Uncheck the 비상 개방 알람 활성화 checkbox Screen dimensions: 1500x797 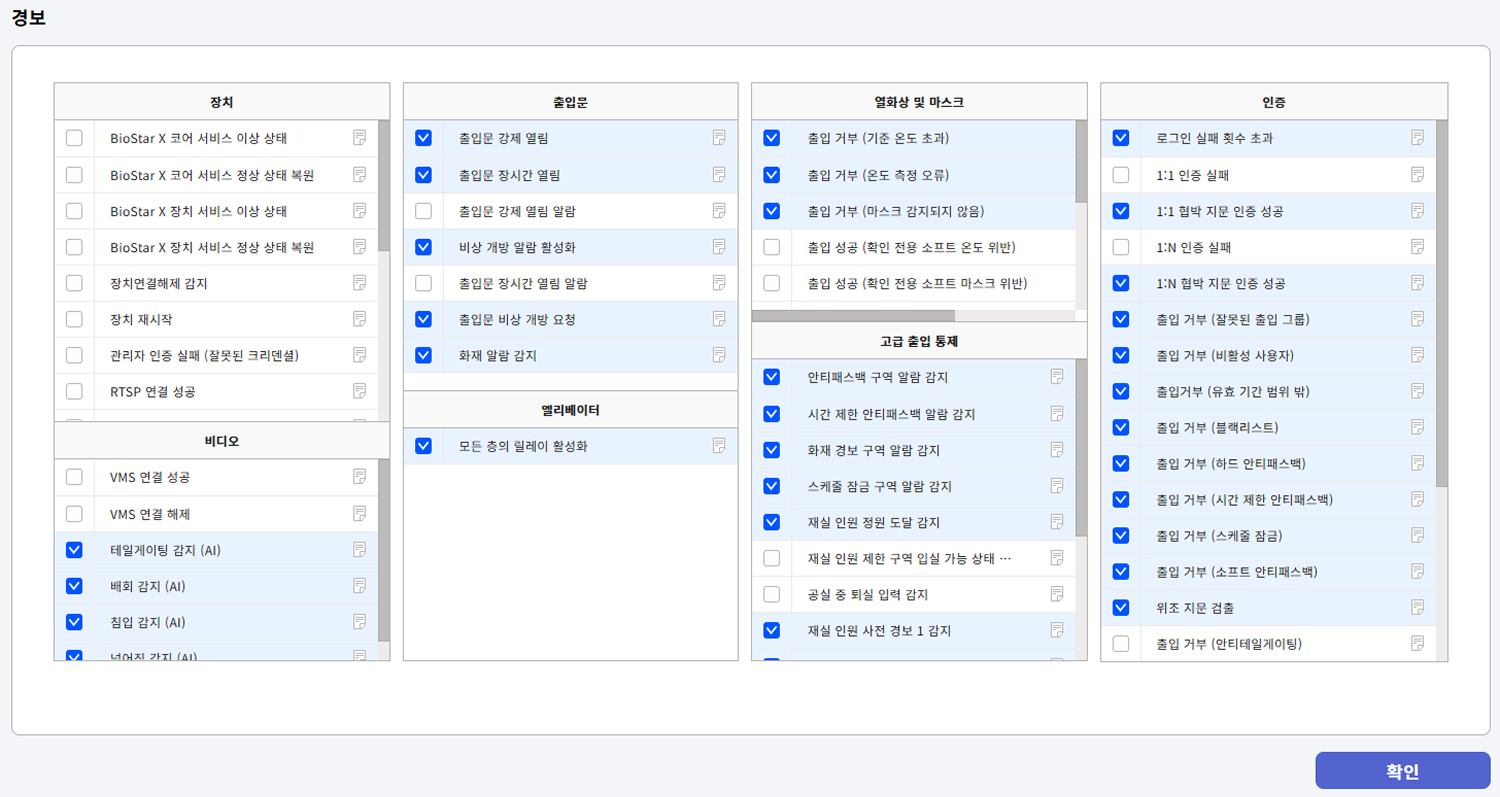click(423, 247)
